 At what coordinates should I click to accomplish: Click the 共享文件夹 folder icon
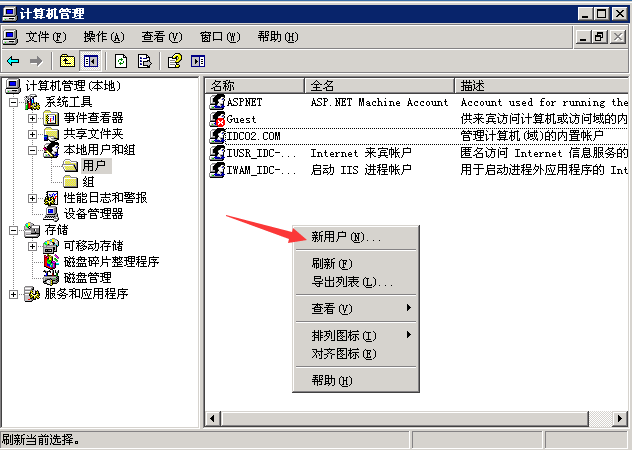tap(51, 134)
